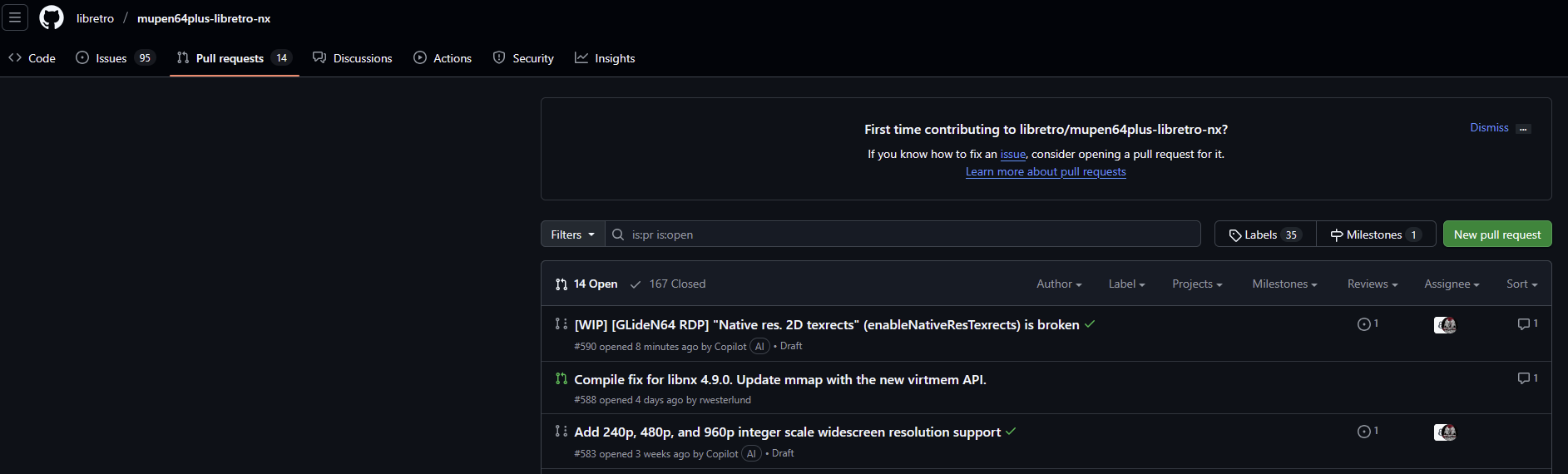Click the ellipsis icon next to Dismiss
This screenshot has width=1568, height=474.
(1523, 129)
